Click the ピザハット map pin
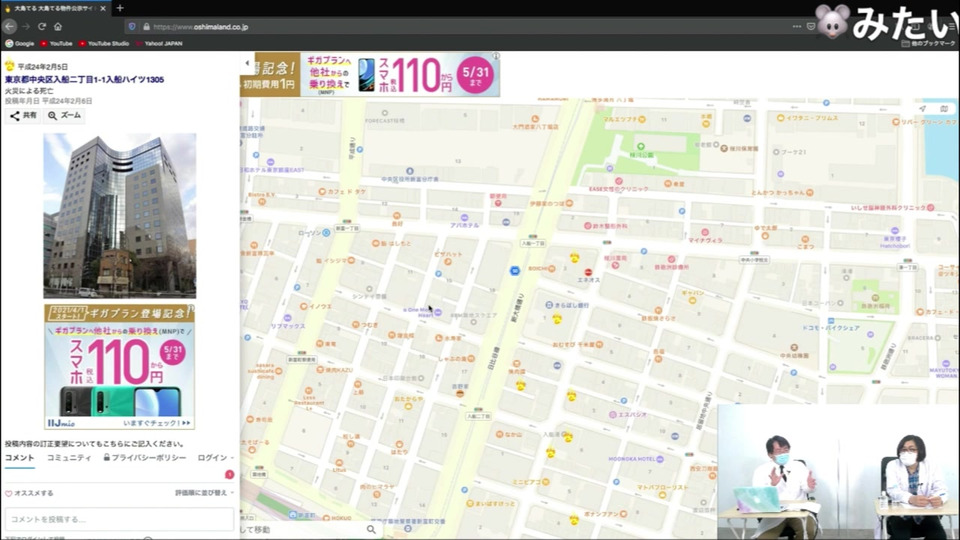This screenshot has width=960, height=540. (x=448, y=262)
